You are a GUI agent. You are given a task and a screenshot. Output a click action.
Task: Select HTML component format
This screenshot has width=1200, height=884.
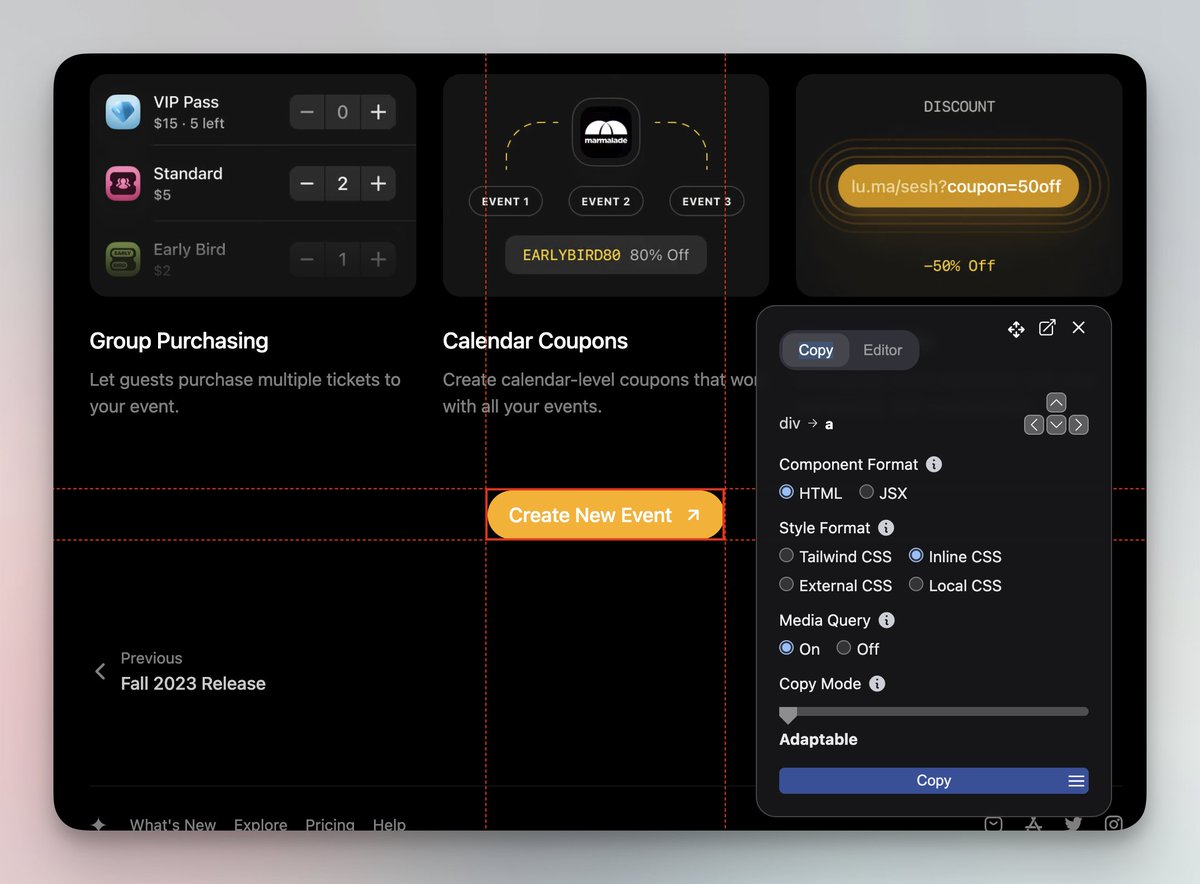(x=786, y=492)
